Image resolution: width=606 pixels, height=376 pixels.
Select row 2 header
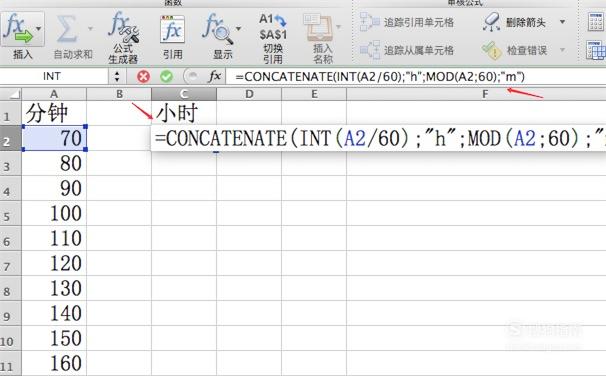[11, 138]
